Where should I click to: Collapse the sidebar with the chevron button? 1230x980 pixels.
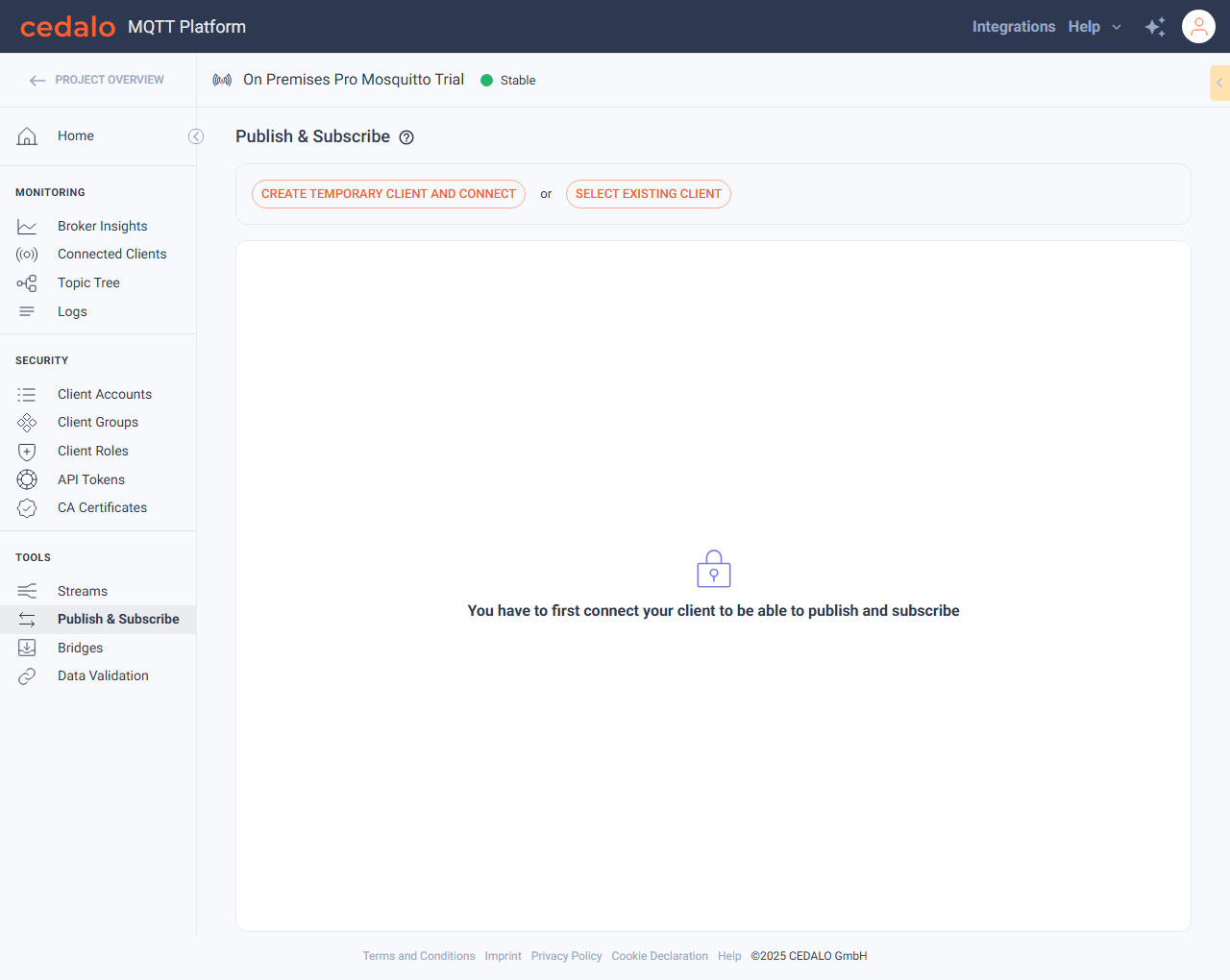196,136
